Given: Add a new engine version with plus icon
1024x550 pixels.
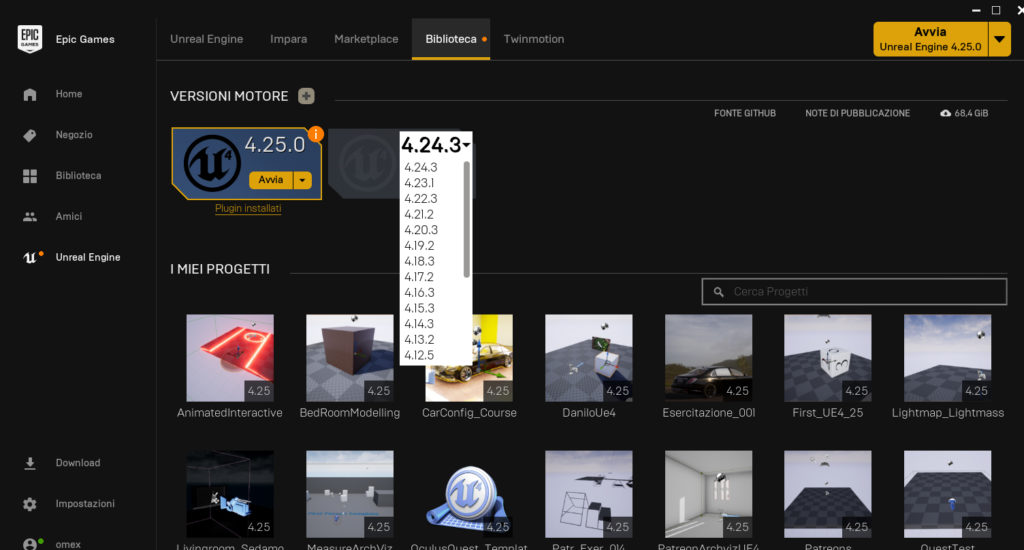Looking at the screenshot, I should click(306, 96).
